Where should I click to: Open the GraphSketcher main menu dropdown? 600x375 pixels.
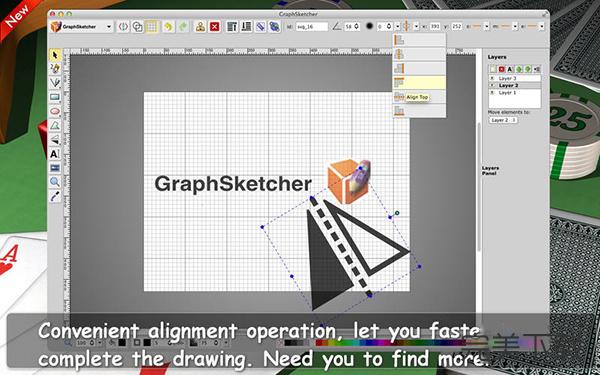point(82,27)
